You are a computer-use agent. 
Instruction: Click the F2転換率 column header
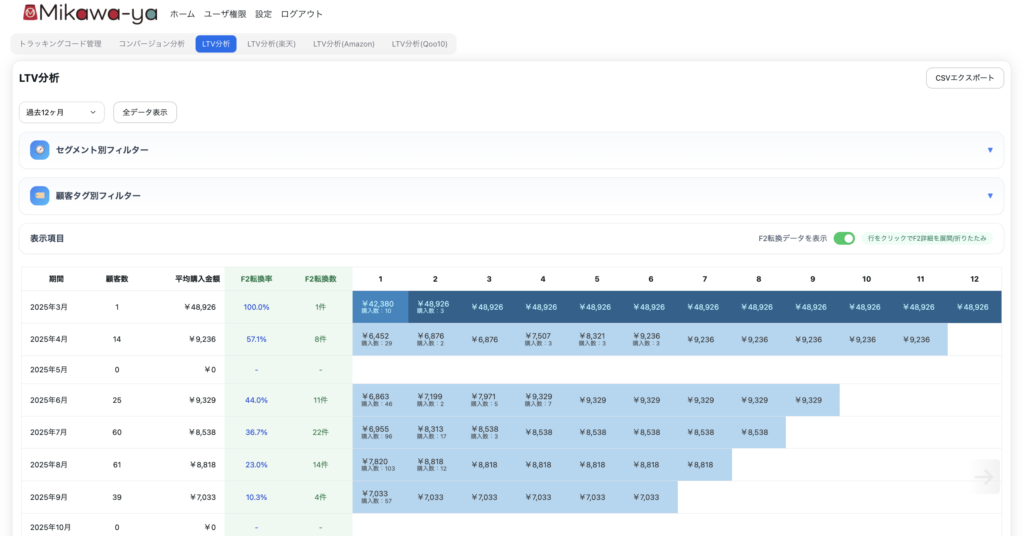point(256,279)
